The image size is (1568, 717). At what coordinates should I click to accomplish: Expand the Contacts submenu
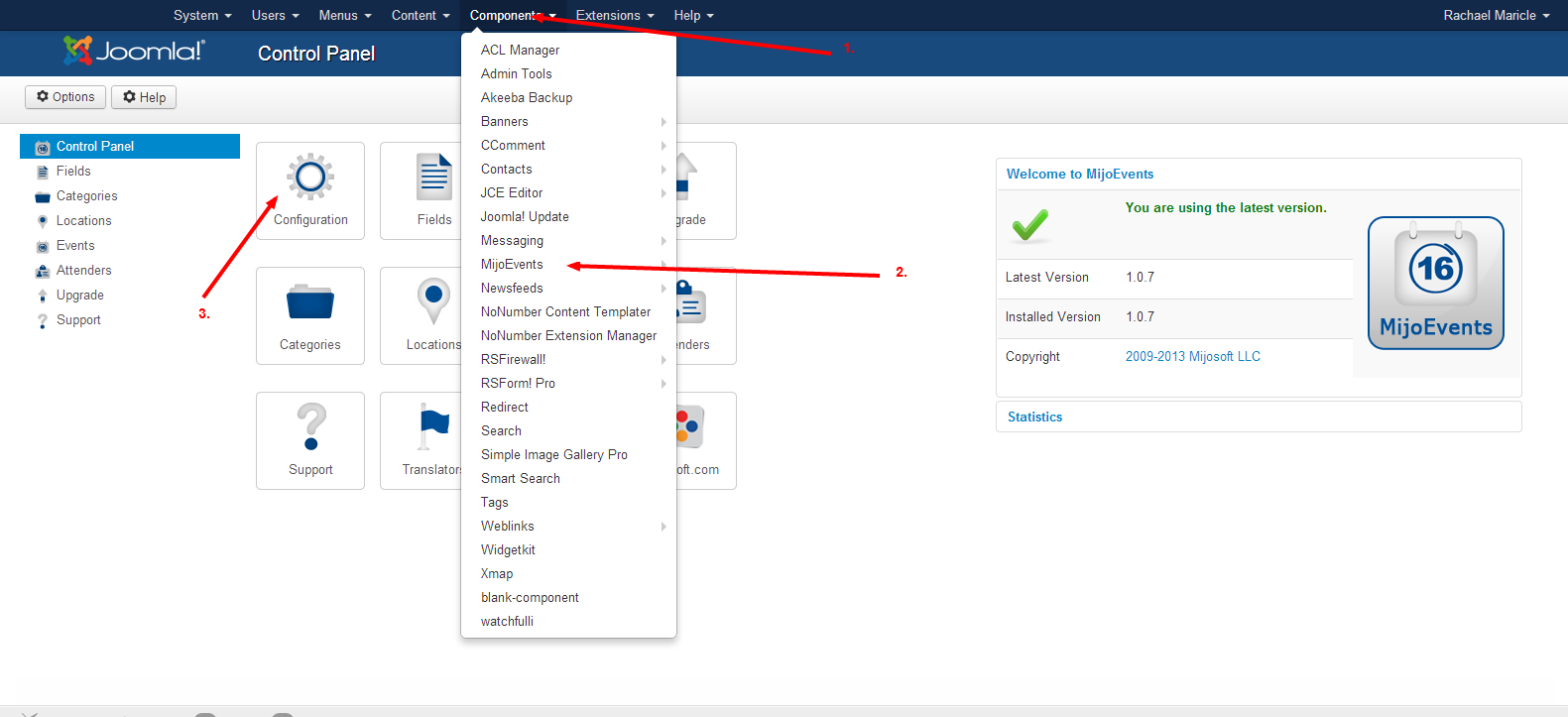568,170
